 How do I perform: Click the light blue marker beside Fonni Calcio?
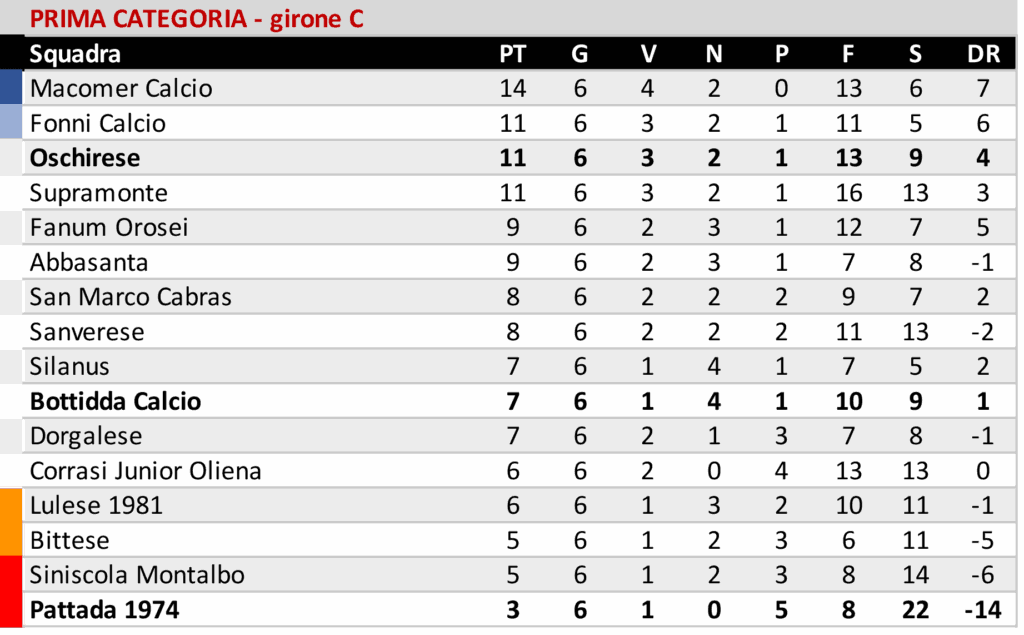coord(11,123)
